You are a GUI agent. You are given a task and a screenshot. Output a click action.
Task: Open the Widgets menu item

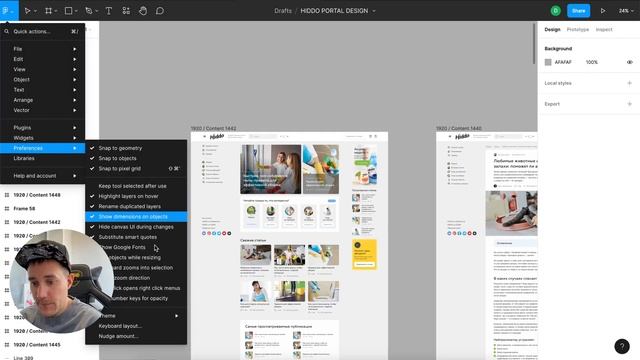42,138
